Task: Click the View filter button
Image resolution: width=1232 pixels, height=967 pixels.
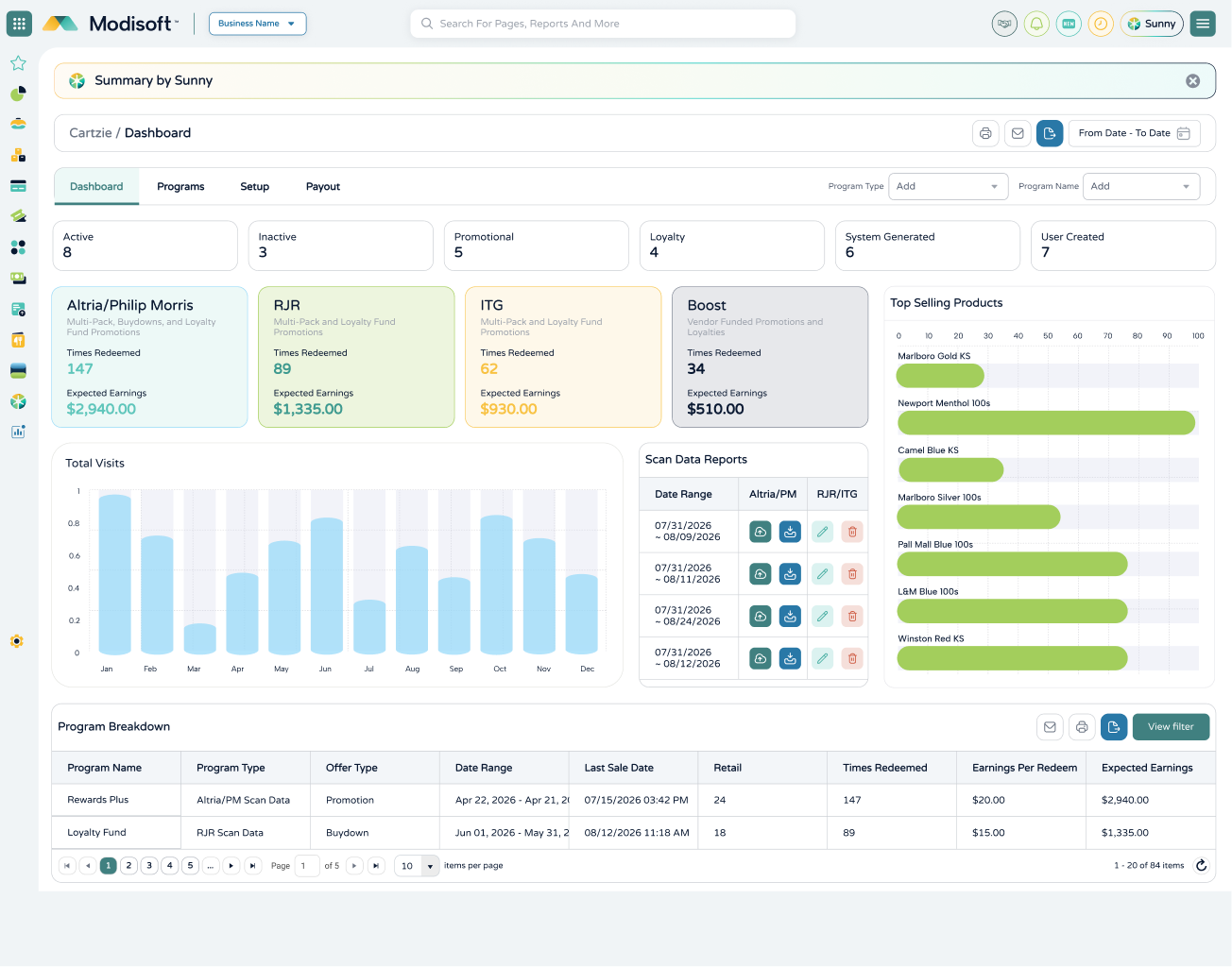Action: (1171, 727)
